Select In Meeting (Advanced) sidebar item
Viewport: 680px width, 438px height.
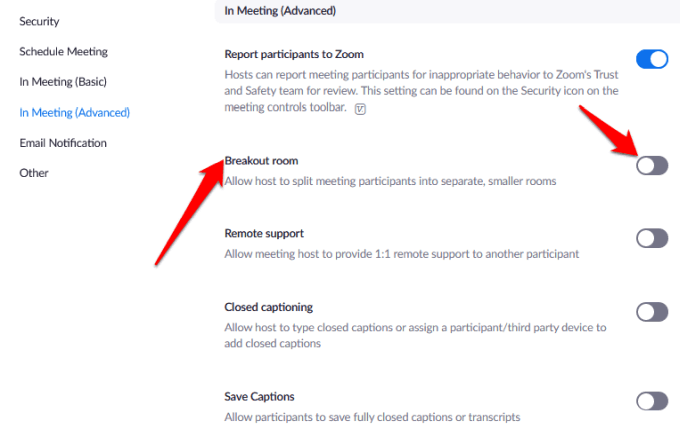tap(74, 112)
